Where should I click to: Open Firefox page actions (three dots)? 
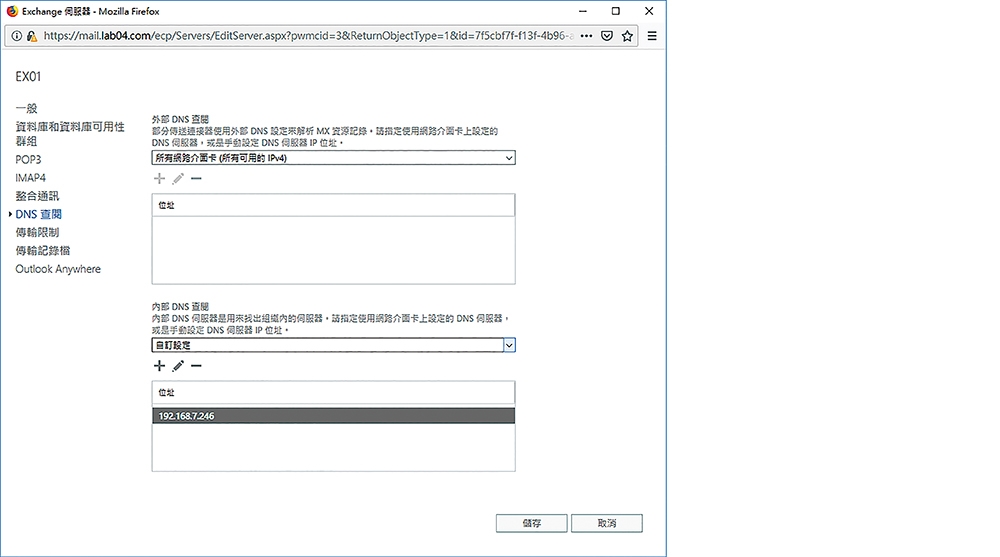(586, 36)
